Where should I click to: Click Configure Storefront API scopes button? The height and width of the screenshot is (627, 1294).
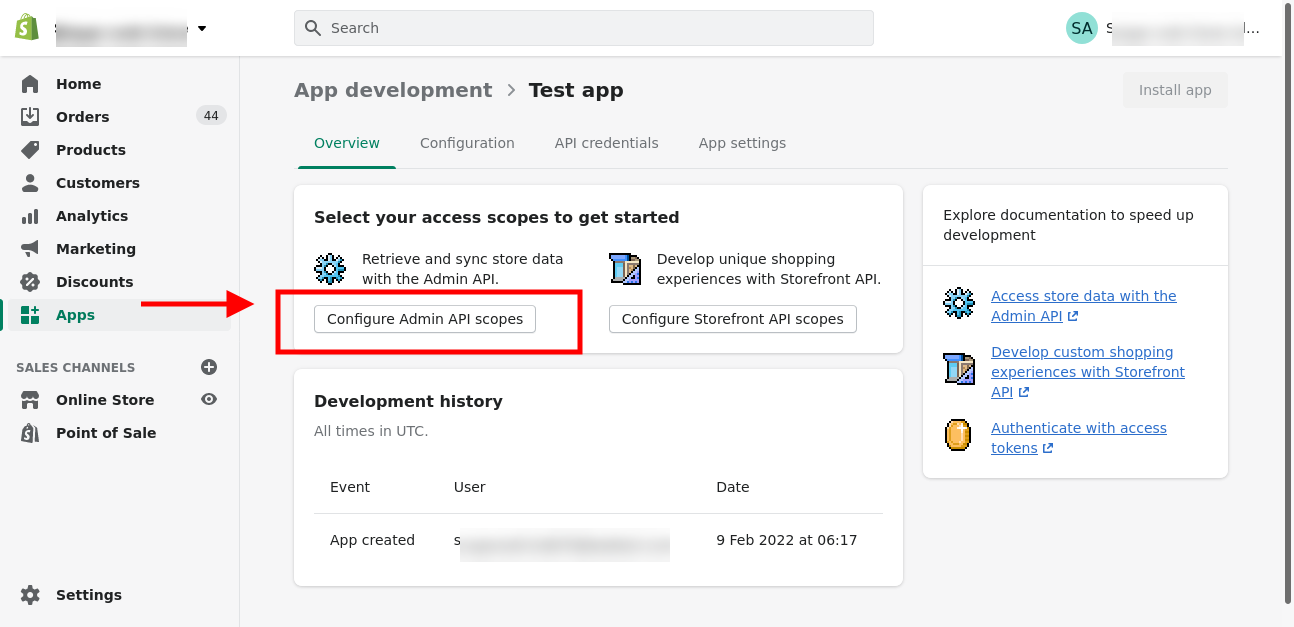[x=733, y=319]
